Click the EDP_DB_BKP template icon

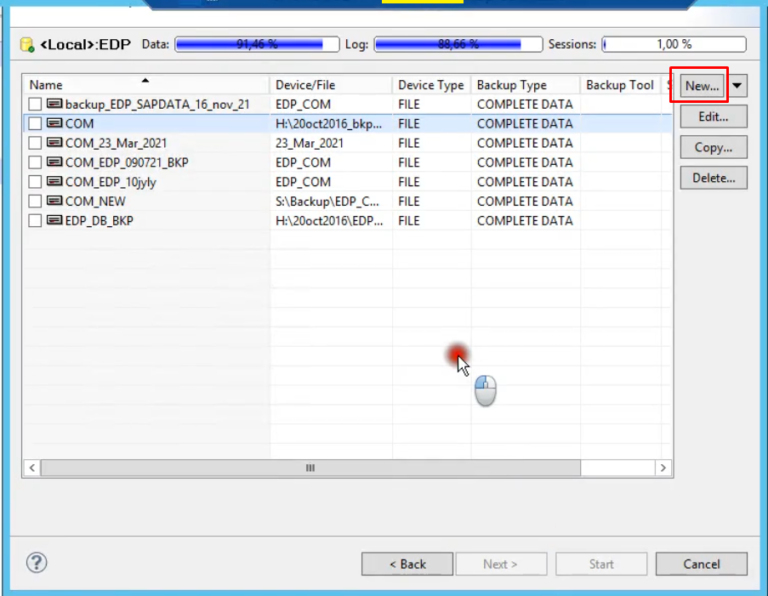coord(54,220)
